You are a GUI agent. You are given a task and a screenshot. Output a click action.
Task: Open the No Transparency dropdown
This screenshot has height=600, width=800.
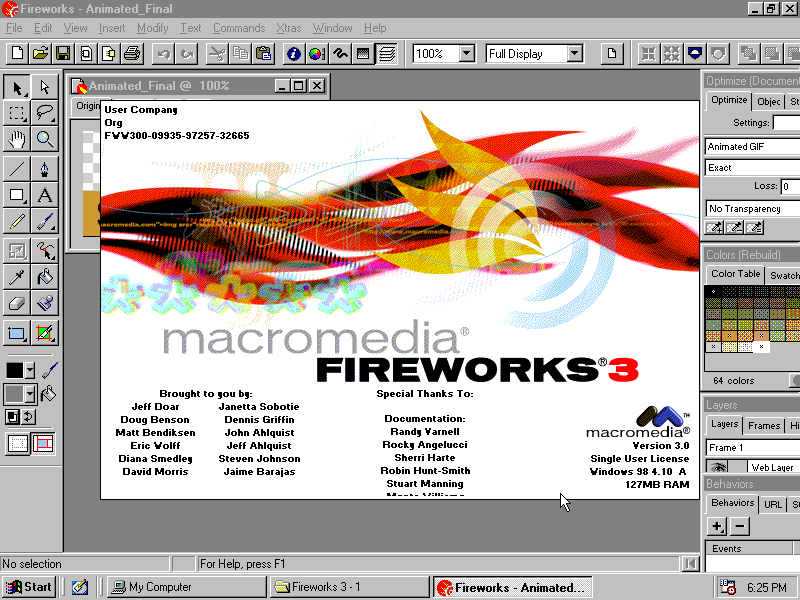(x=753, y=208)
